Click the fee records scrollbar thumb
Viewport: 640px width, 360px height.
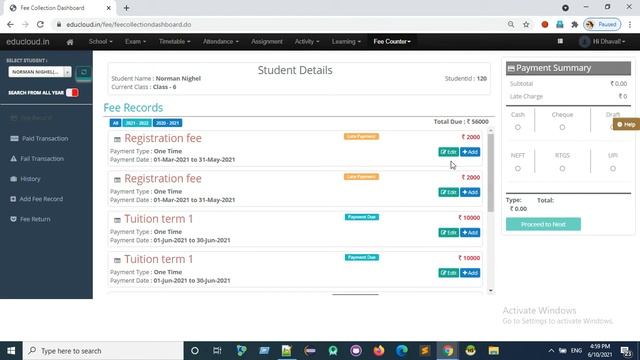(491, 172)
